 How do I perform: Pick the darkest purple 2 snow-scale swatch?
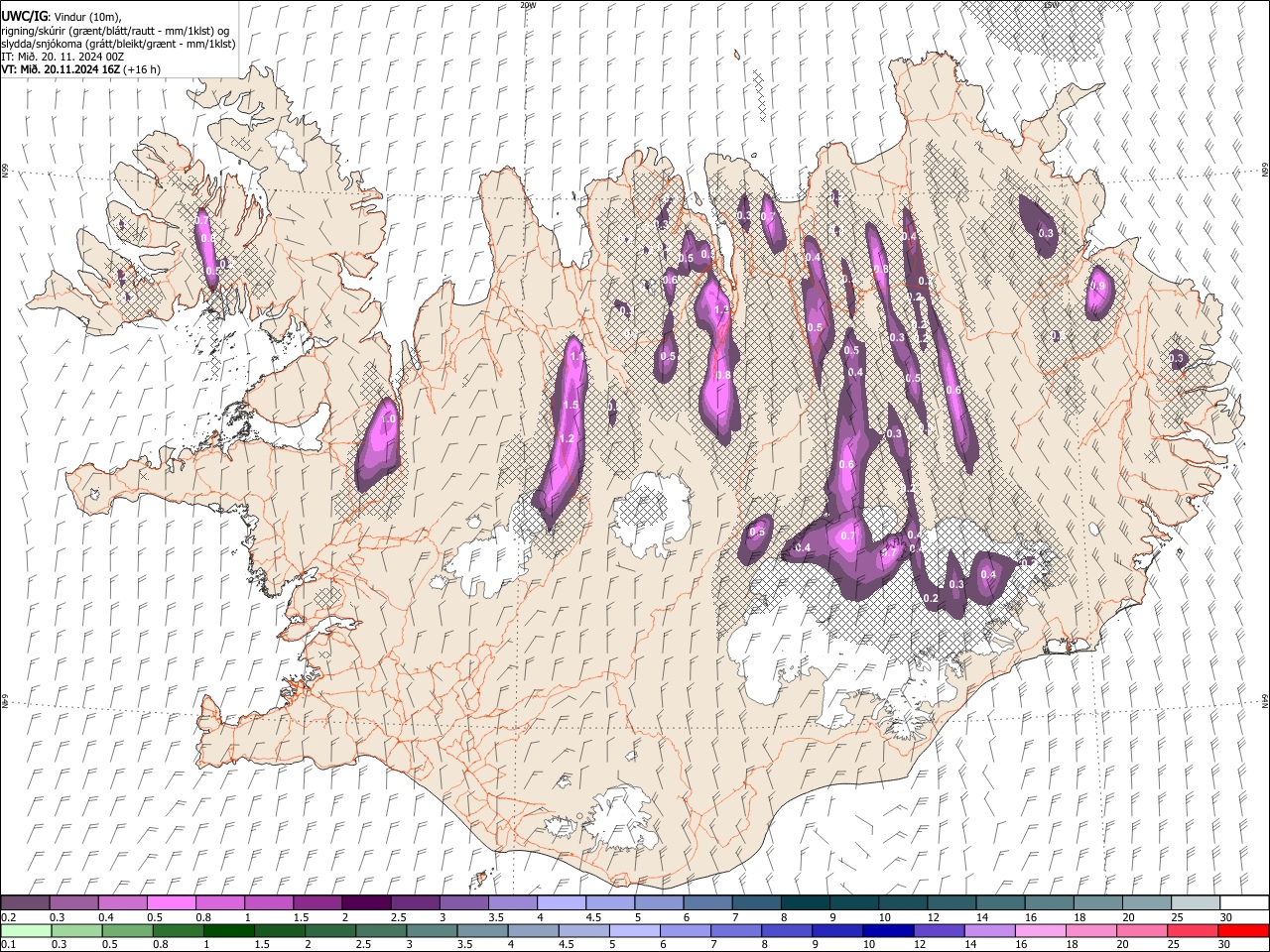(x=365, y=902)
